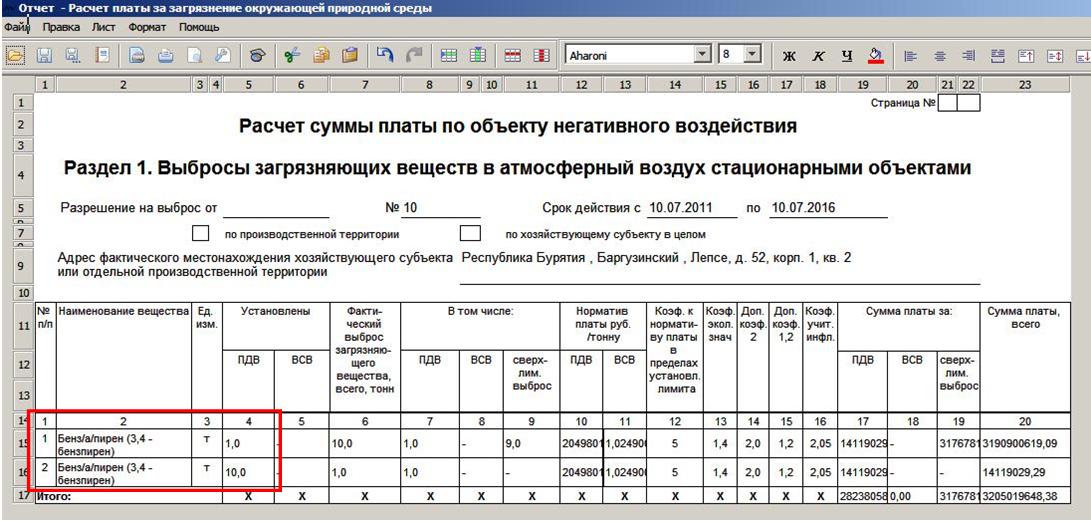Check the 'по производственной территории' checkbox
Viewport: 1091px width, 522px height.
[201, 234]
